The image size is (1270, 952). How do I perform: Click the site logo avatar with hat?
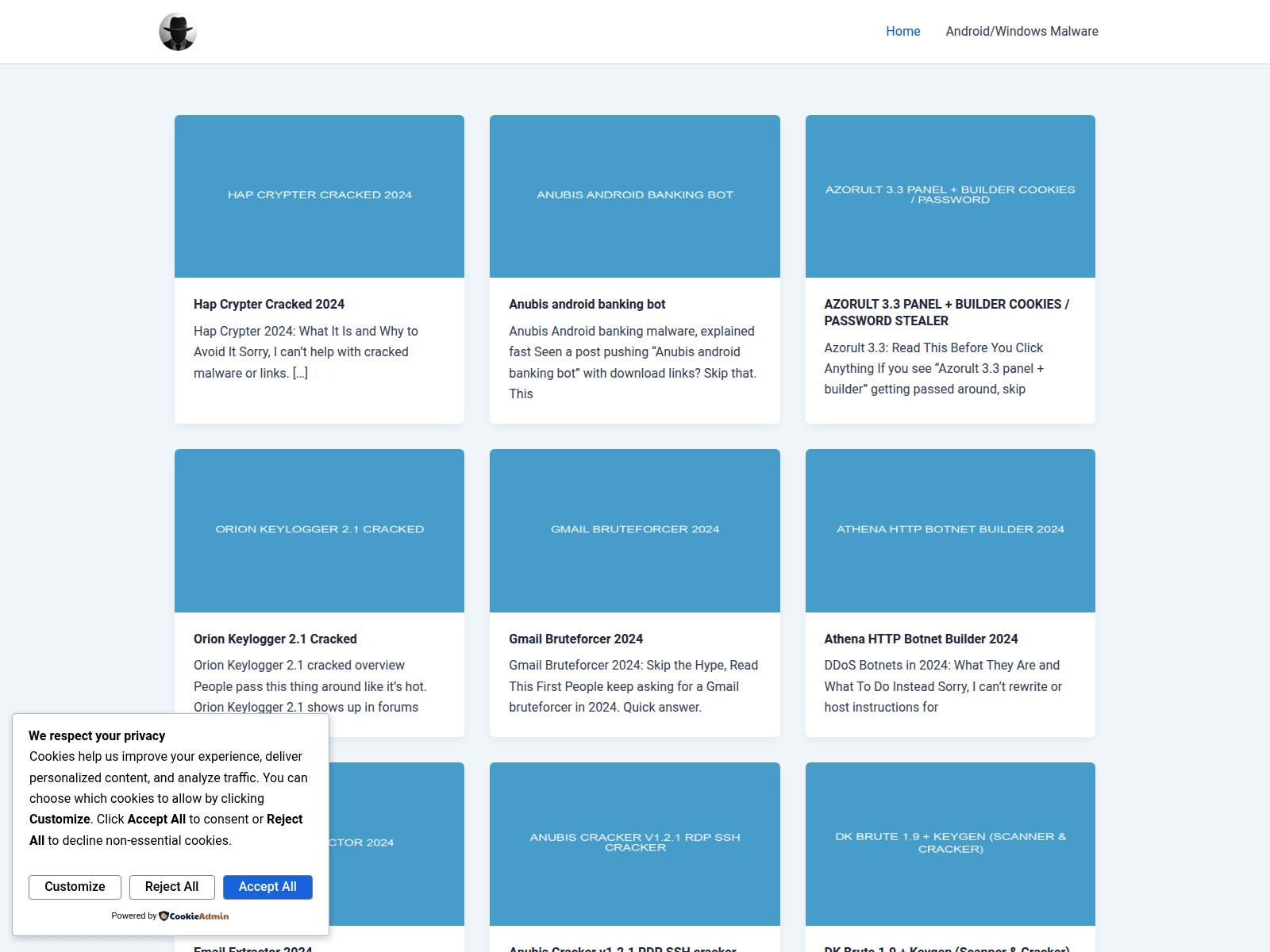tap(178, 32)
